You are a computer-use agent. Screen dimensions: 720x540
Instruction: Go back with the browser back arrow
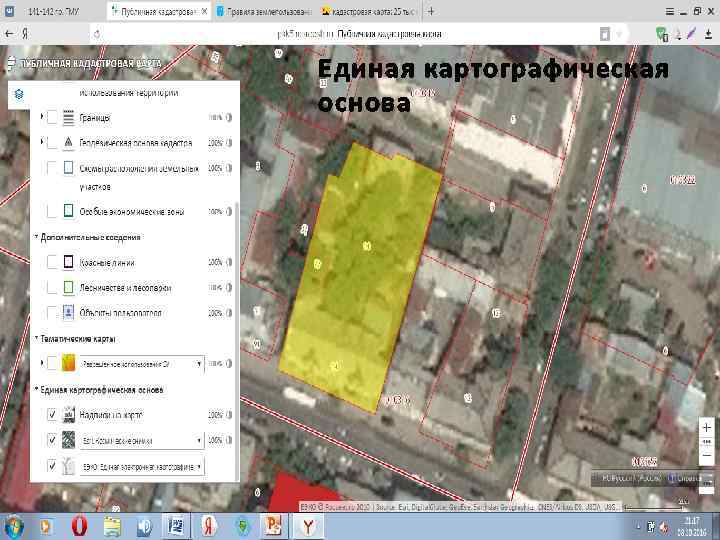click(x=9, y=34)
